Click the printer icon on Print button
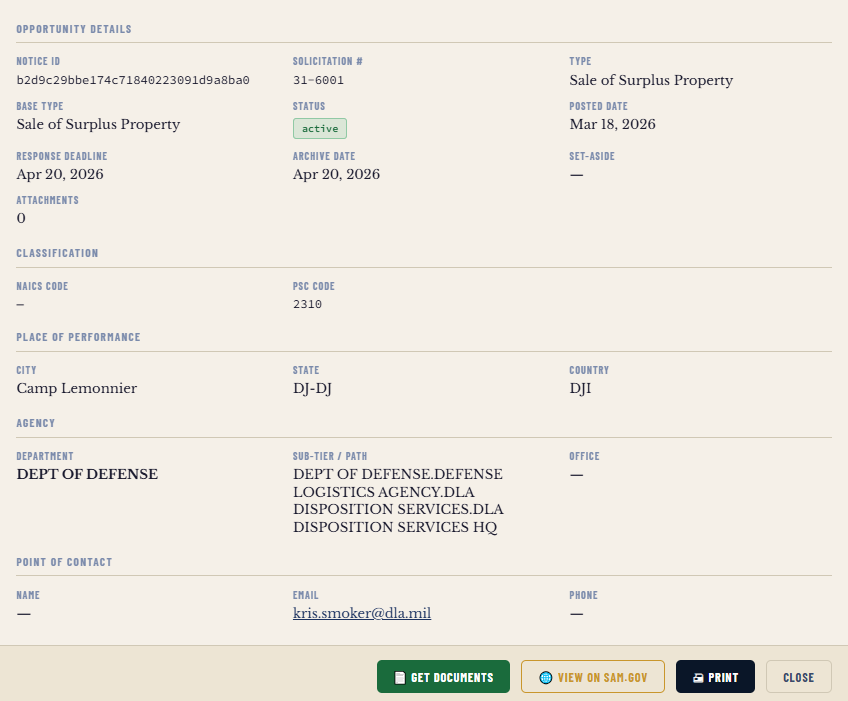 [698, 678]
